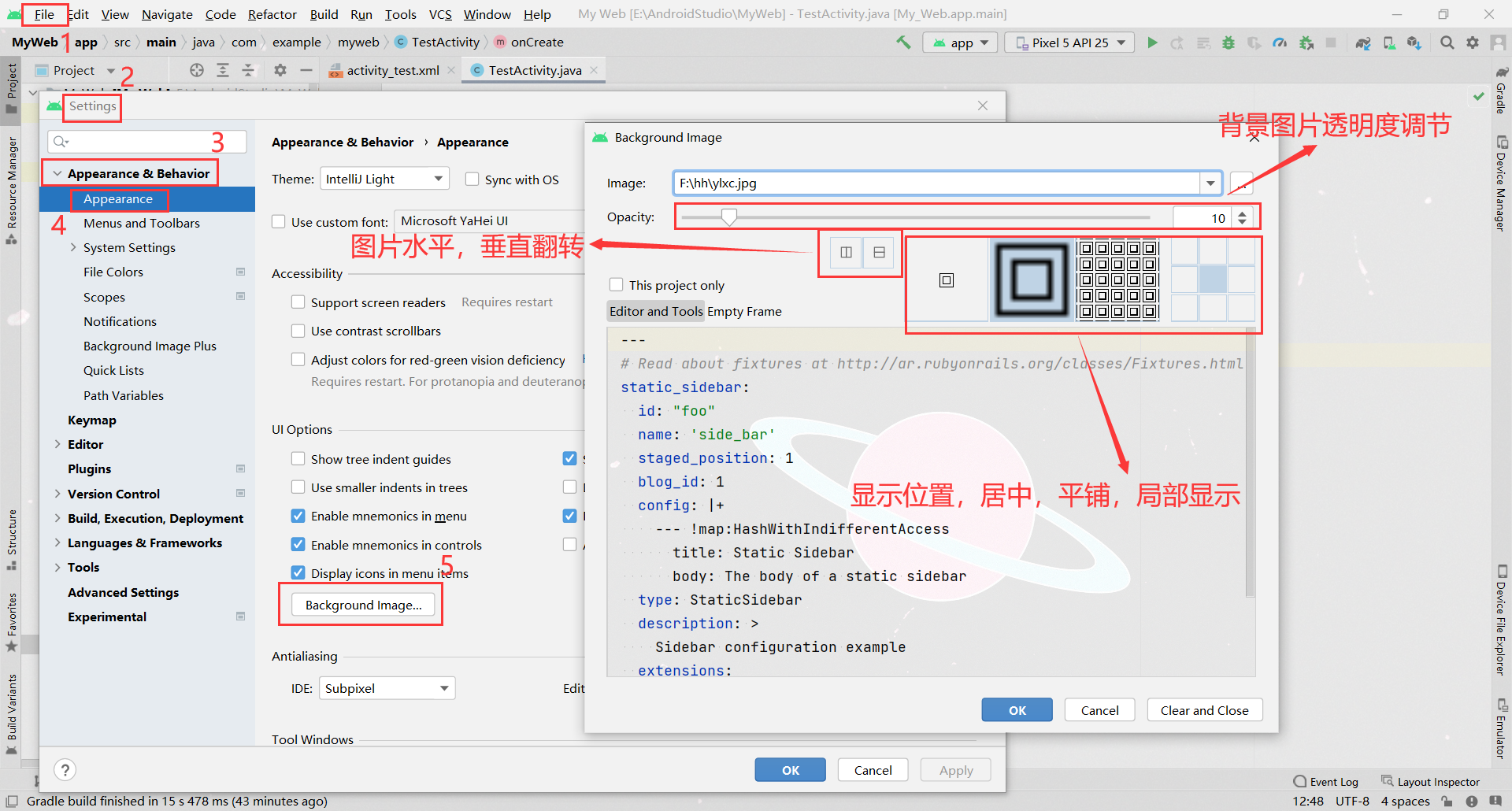Open the Search Everywhere magnifier icon
Viewport: 1512px width, 811px height.
(1447, 43)
